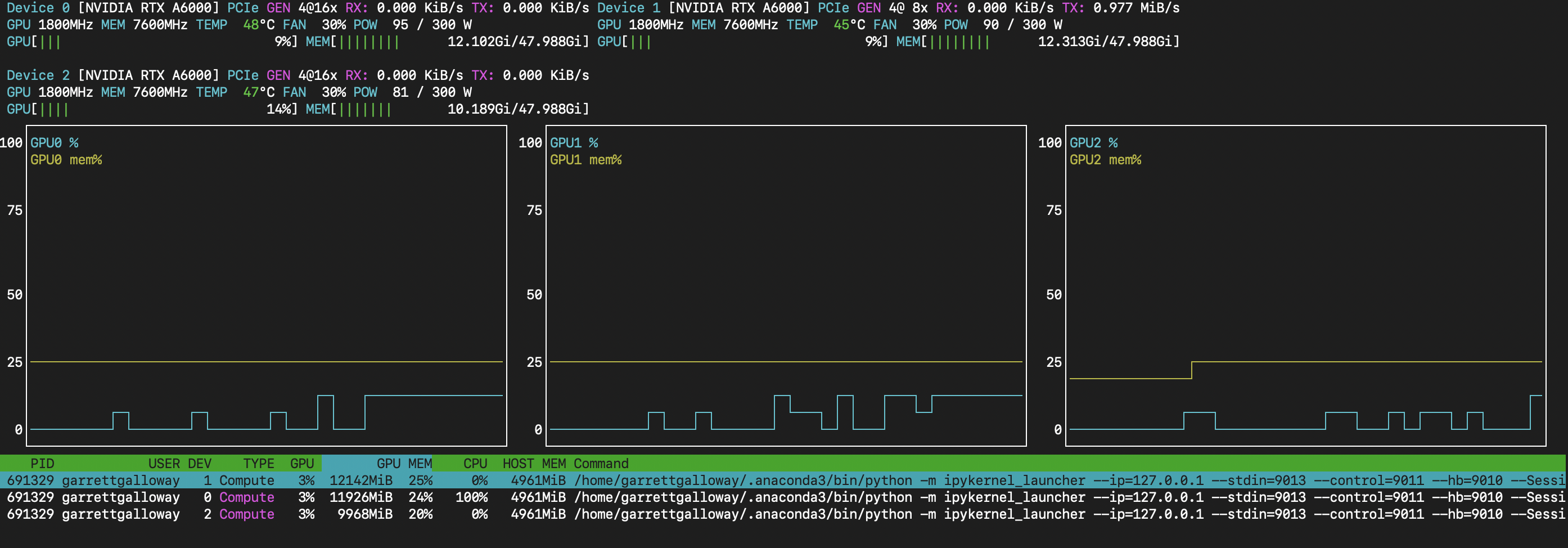Click the GPU1 % legend label
The height and width of the screenshot is (548, 1568).
pyautogui.click(x=574, y=142)
